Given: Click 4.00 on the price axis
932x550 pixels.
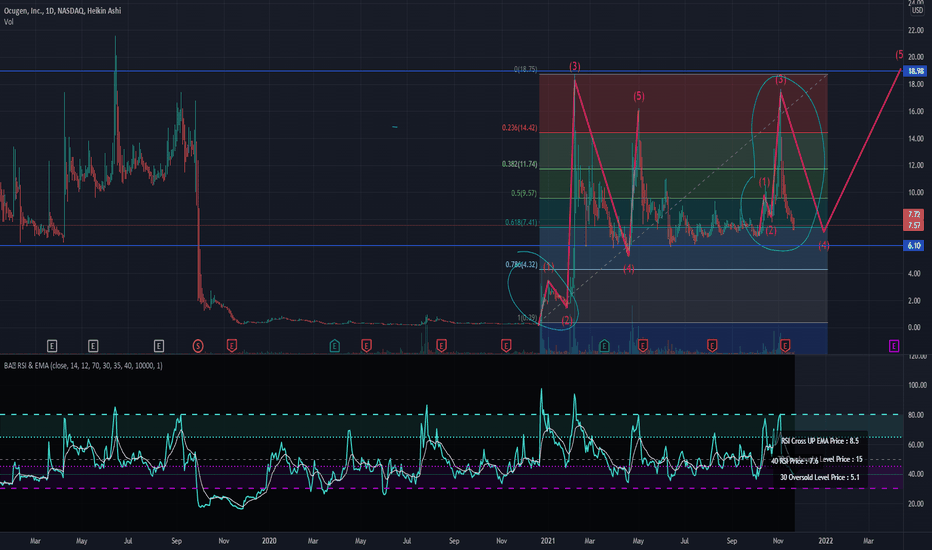Looking at the screenshot, I should (915, 274).
